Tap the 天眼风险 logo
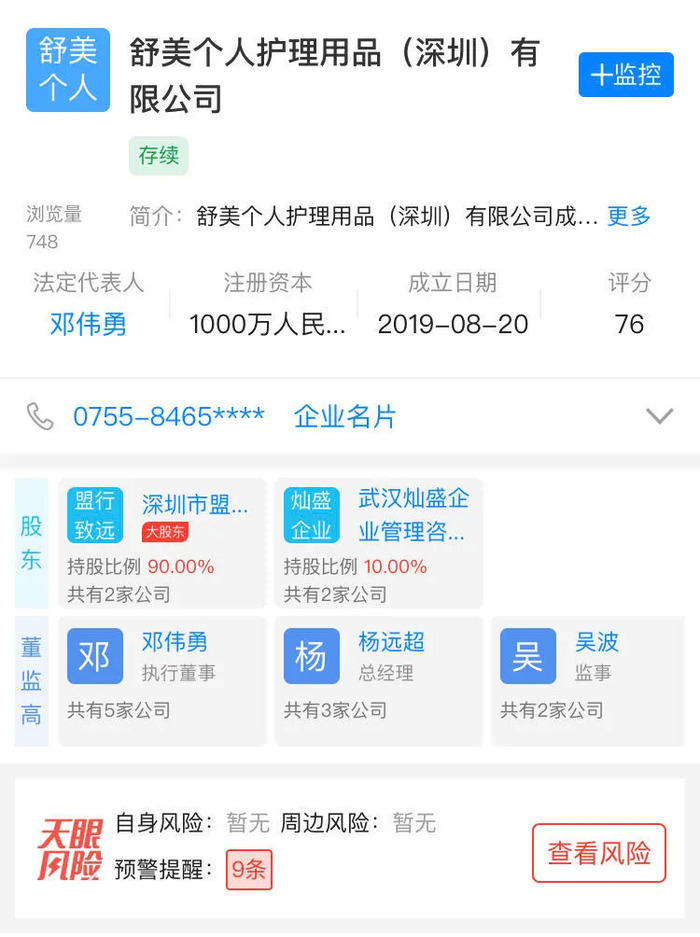This screenshot has width=700, height=937. point(70,849)
